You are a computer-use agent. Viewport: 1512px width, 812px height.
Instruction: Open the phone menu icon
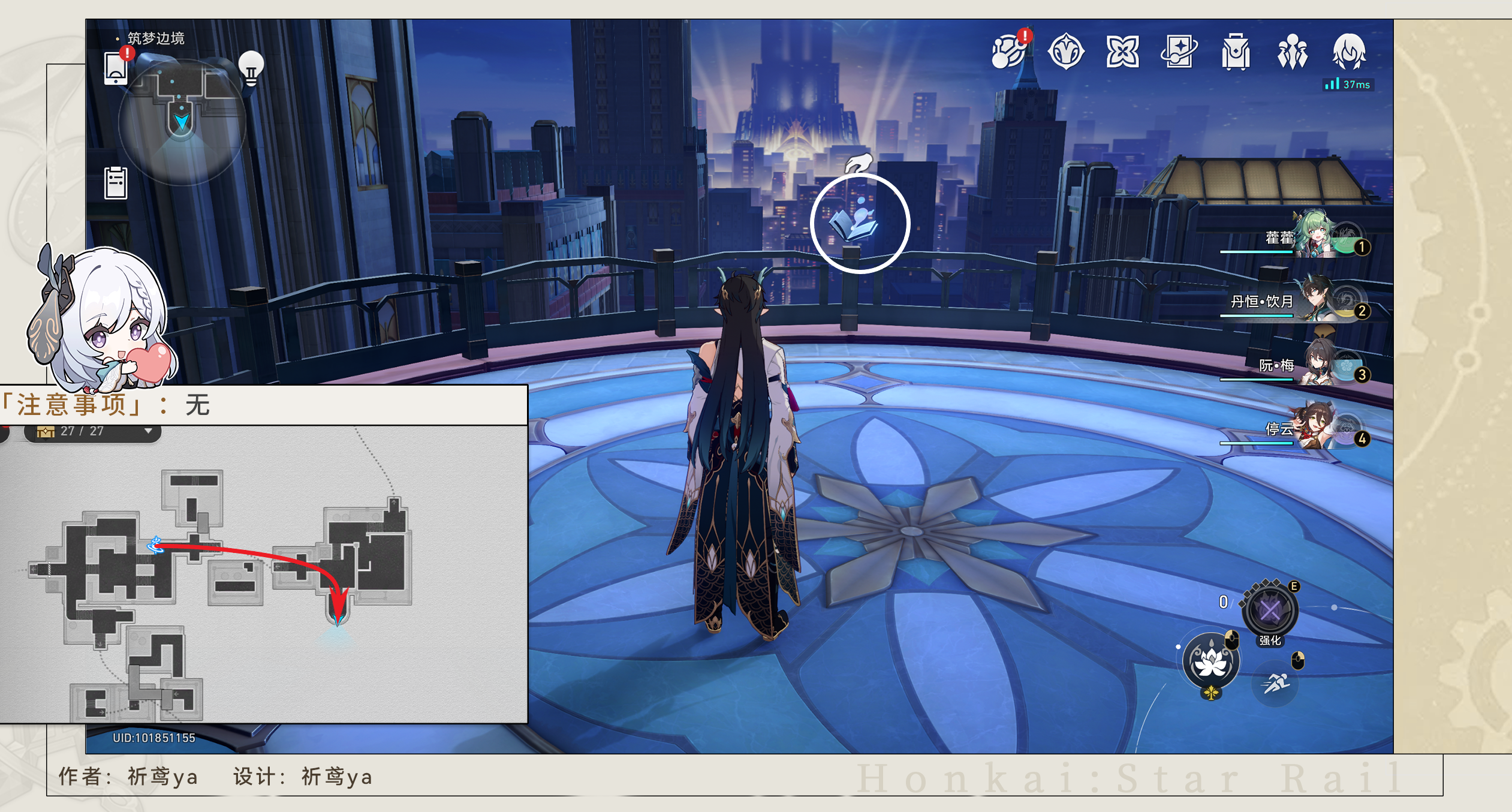[116, 69]
